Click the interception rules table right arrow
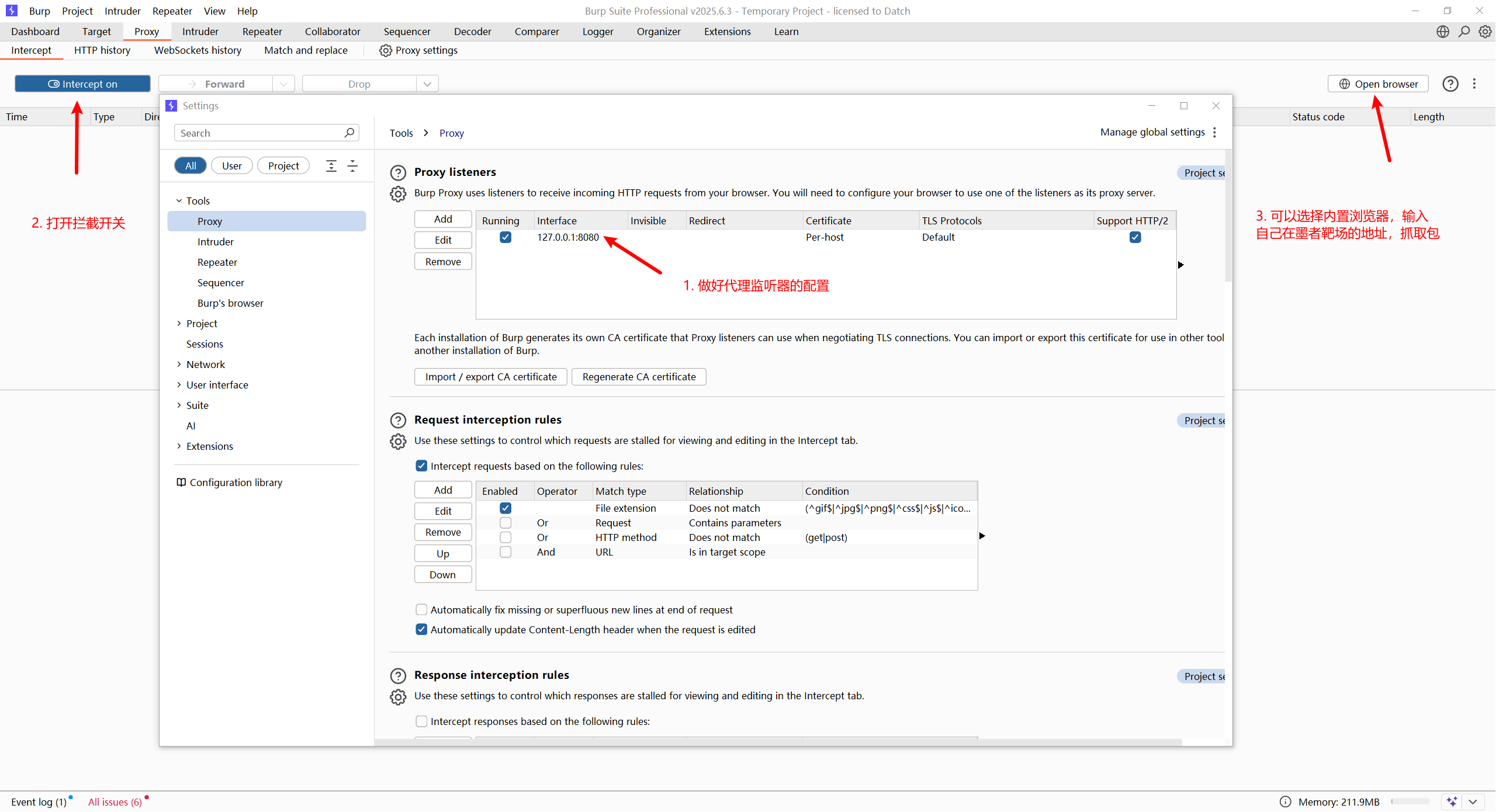 coord(982,536)
